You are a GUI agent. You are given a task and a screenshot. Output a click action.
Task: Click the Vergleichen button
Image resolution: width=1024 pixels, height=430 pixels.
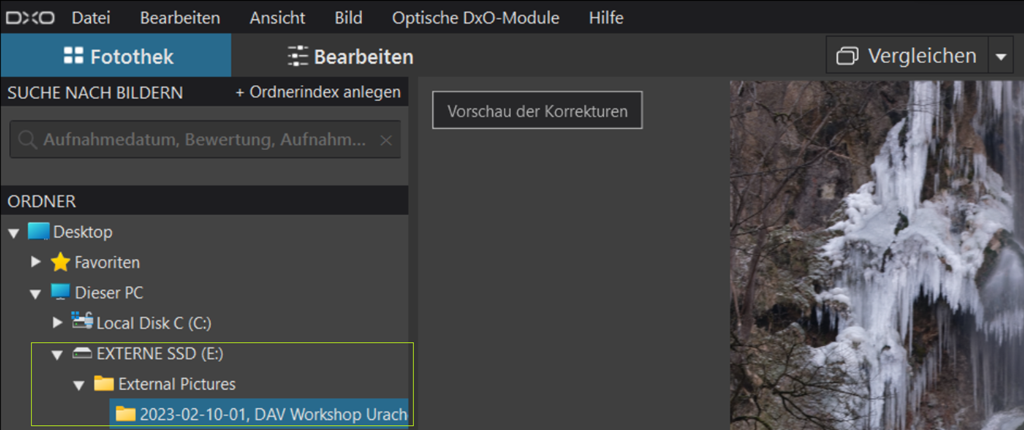(x=906, y=56)
